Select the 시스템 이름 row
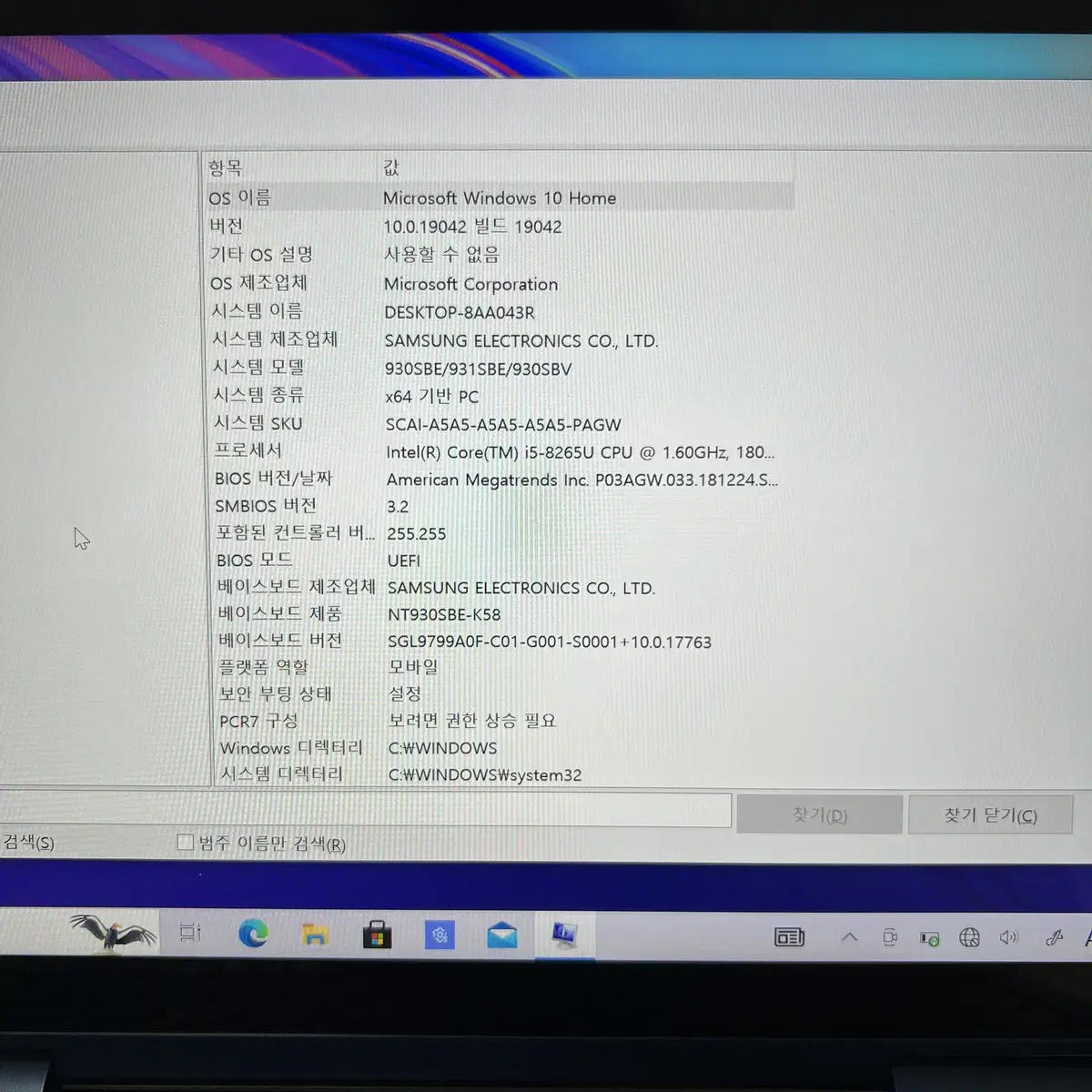1092x1092 pixels. pos(500,311)
